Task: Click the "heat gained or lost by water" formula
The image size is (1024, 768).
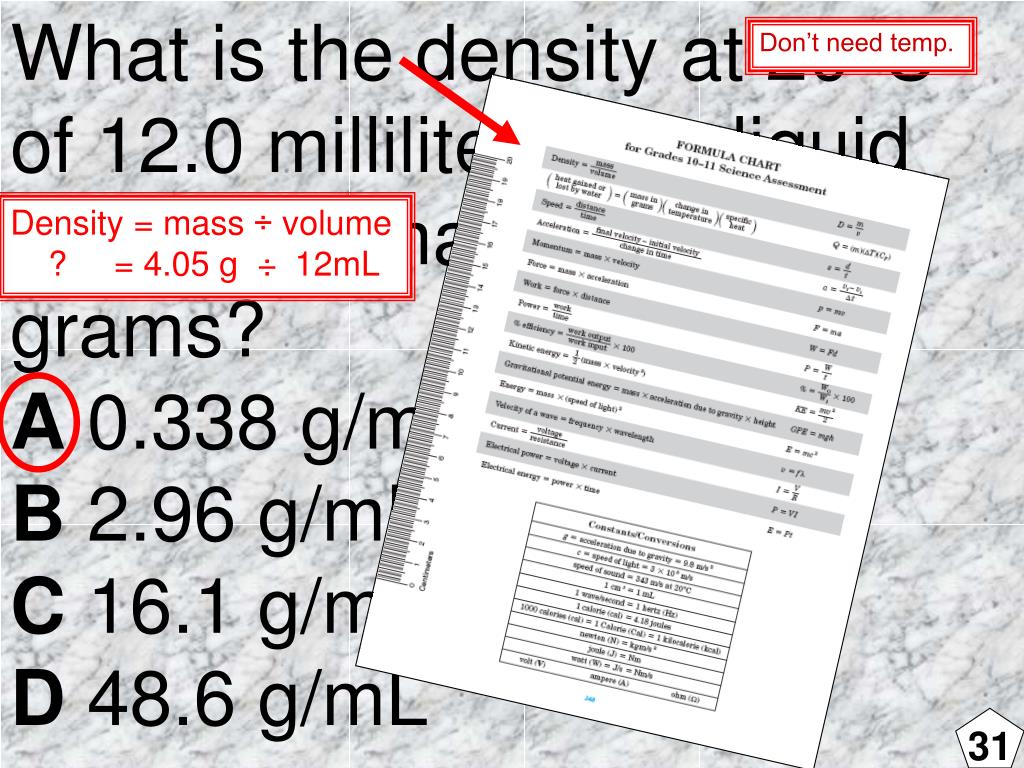Action: click(650, 202)
